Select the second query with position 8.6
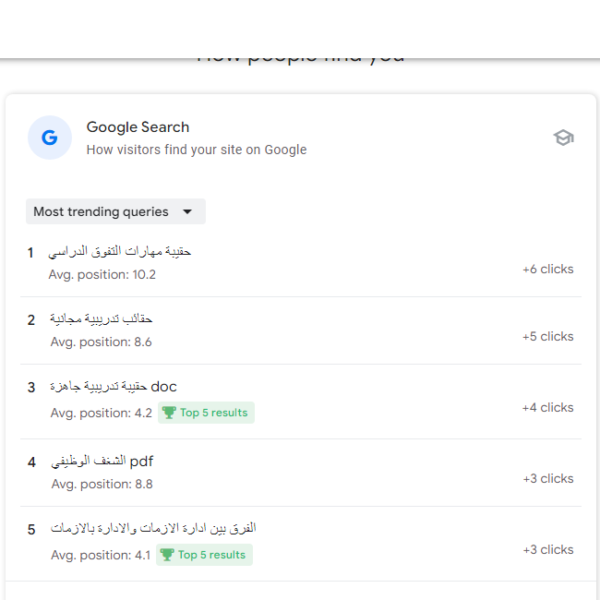 (x=301, y=330)
